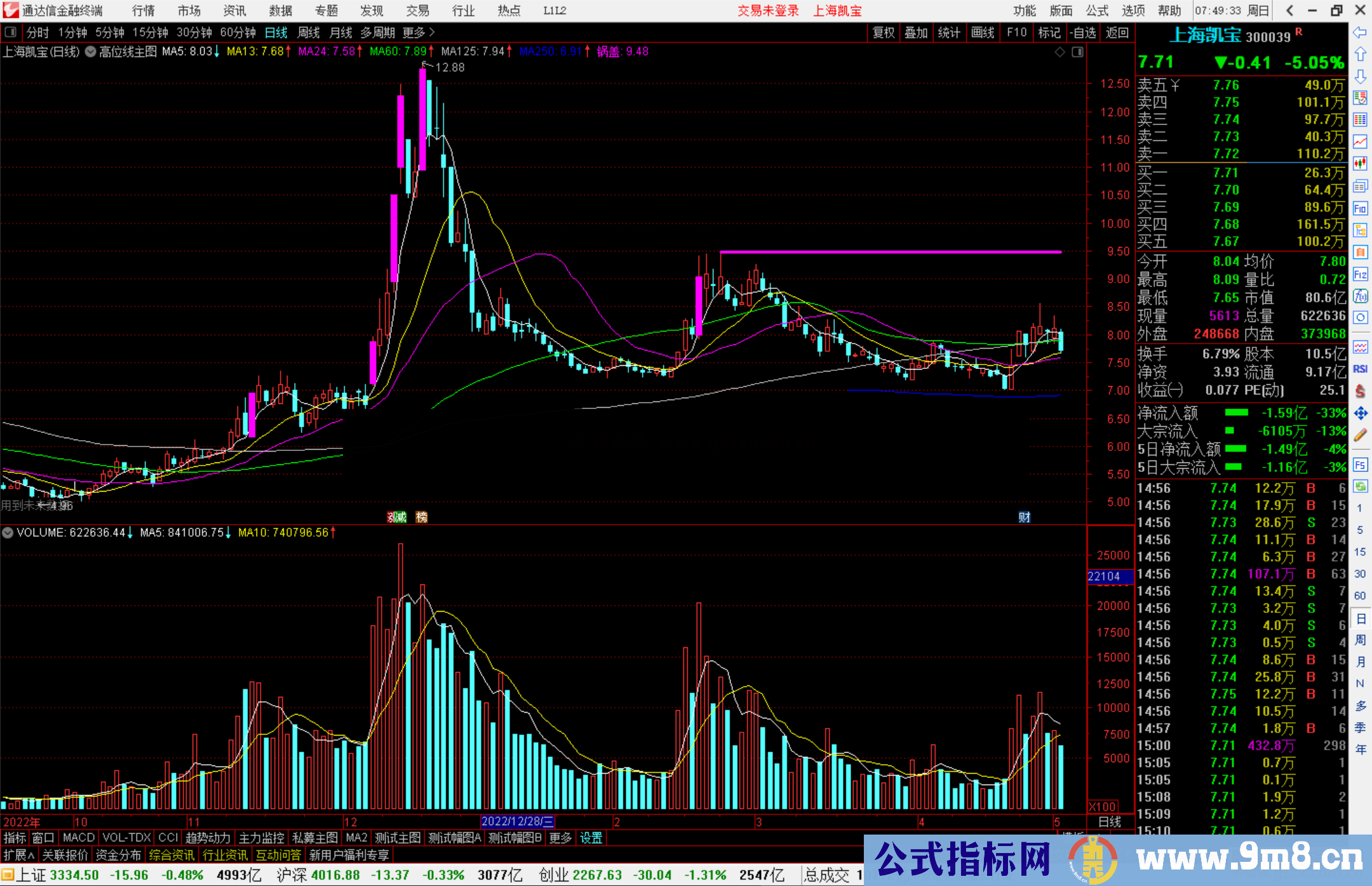Expand the 卖五 order book depth arrow

(x=1176, y=85)
